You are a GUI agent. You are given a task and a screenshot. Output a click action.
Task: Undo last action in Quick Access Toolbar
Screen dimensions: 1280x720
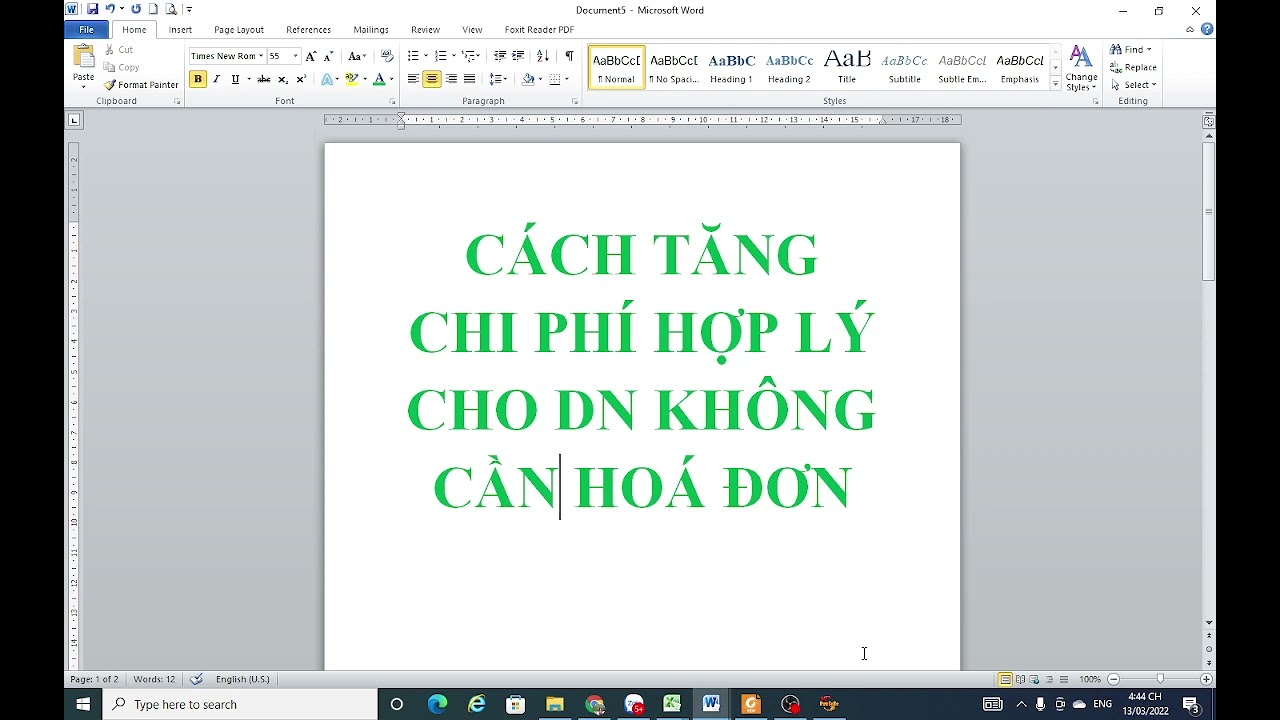(110, 9)
